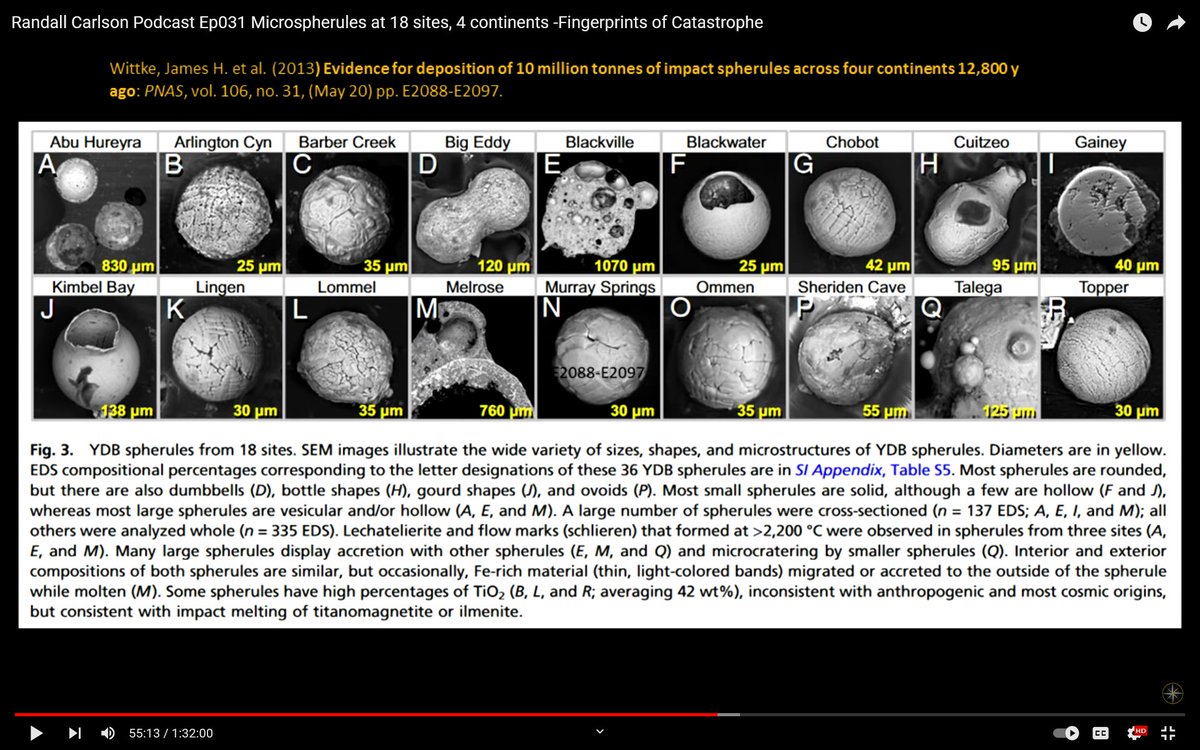This screenshot has width=1200, height=750.
Task: Click the 'Kimbel Bay' panel label
Action: [x=93, y=287]
